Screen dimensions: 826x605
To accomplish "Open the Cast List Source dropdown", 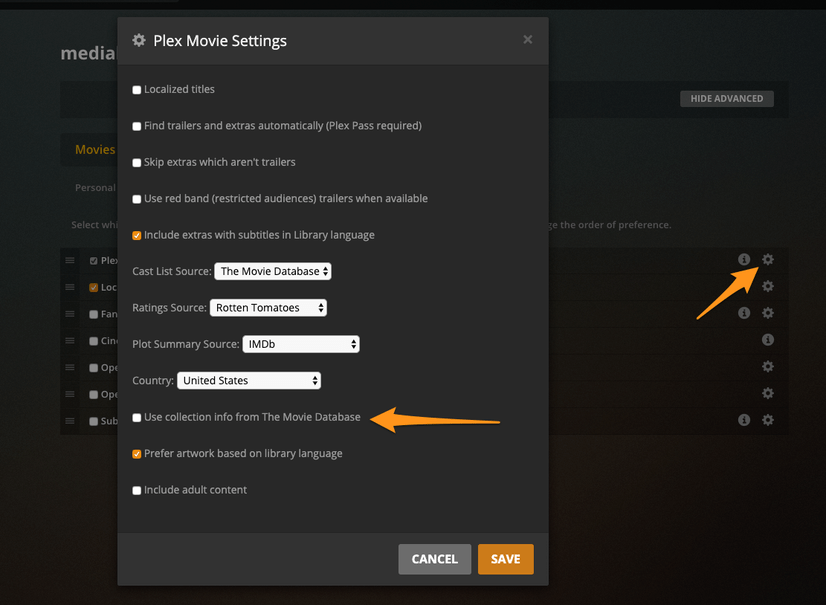I will (x=272, y=271).
